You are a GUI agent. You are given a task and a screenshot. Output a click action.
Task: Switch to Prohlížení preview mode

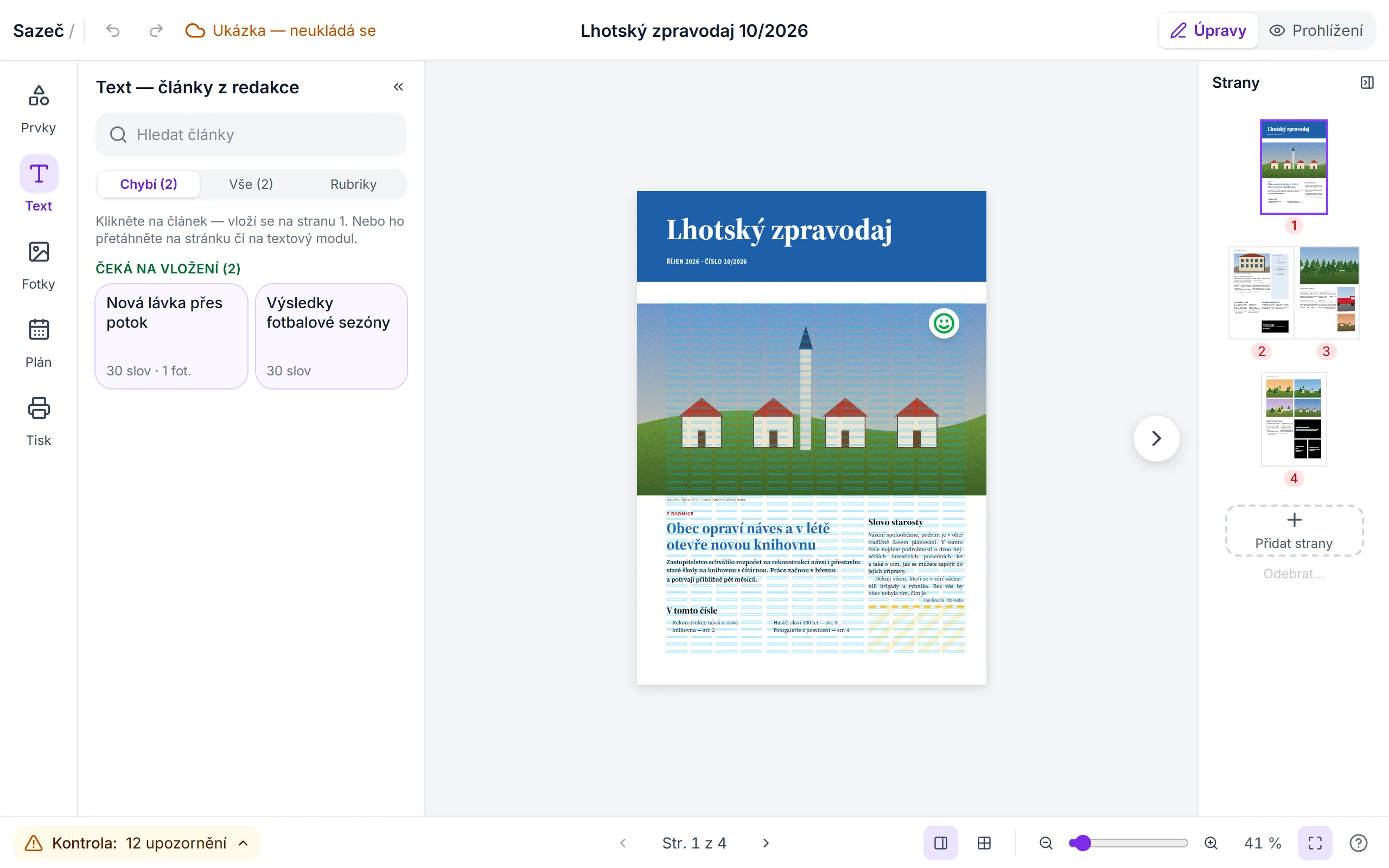tap(1316, 30)
